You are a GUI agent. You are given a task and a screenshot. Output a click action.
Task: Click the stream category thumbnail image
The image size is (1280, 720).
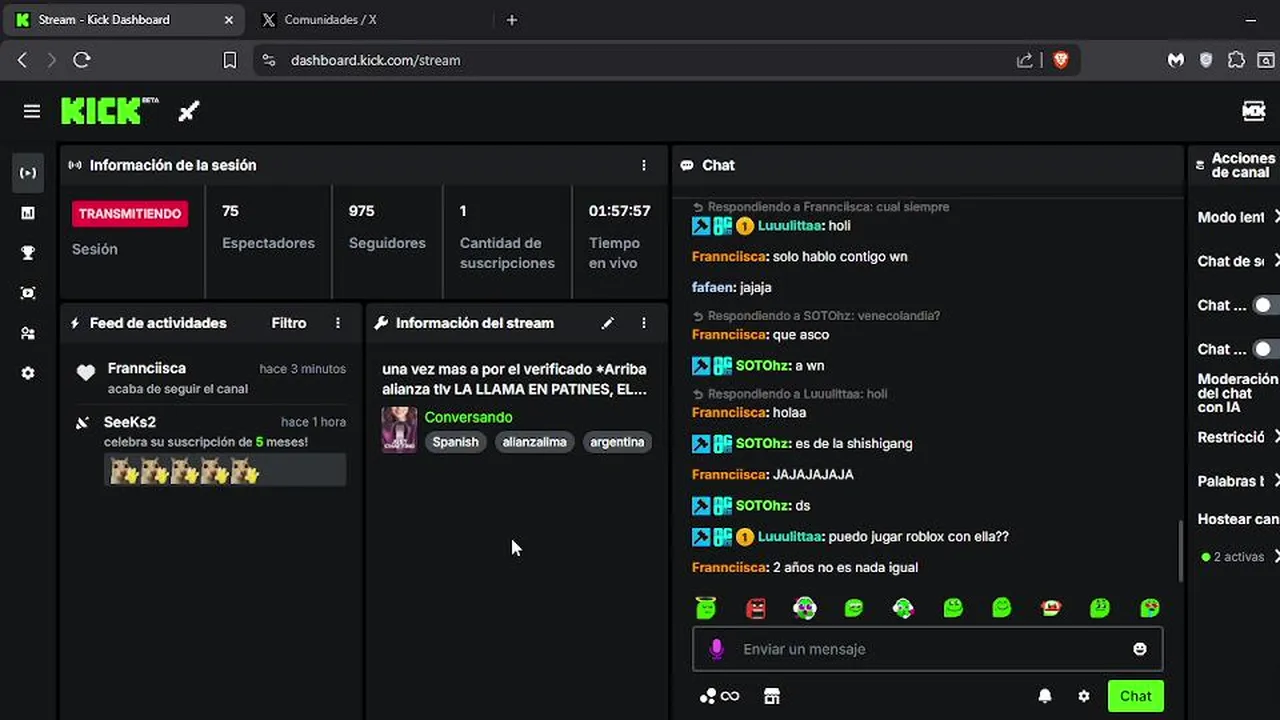[x=399, y=430]
